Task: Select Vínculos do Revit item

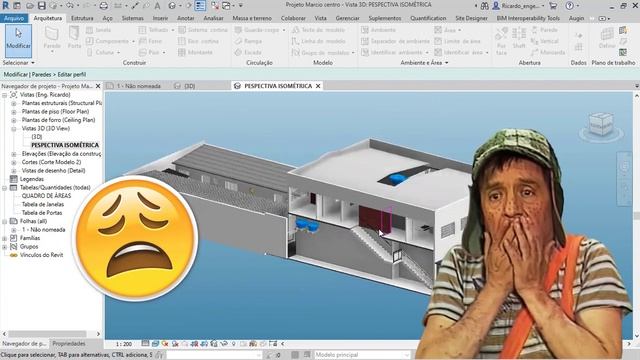Action: pyautogui.click(x=42, y=255)
